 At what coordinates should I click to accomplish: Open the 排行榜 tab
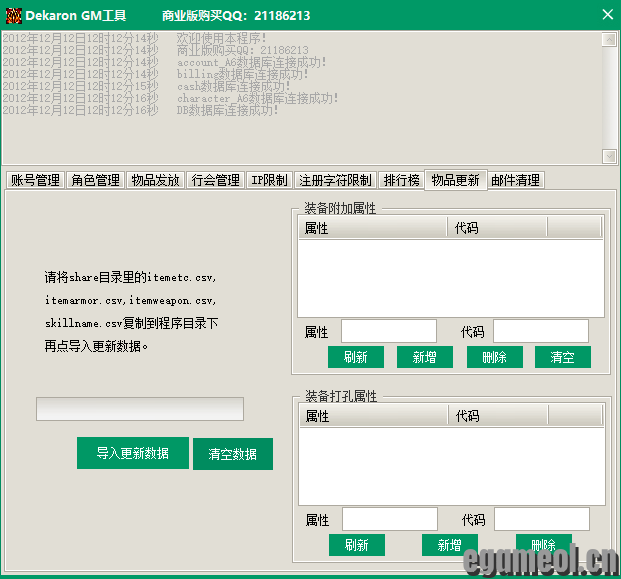coord(400,180)
